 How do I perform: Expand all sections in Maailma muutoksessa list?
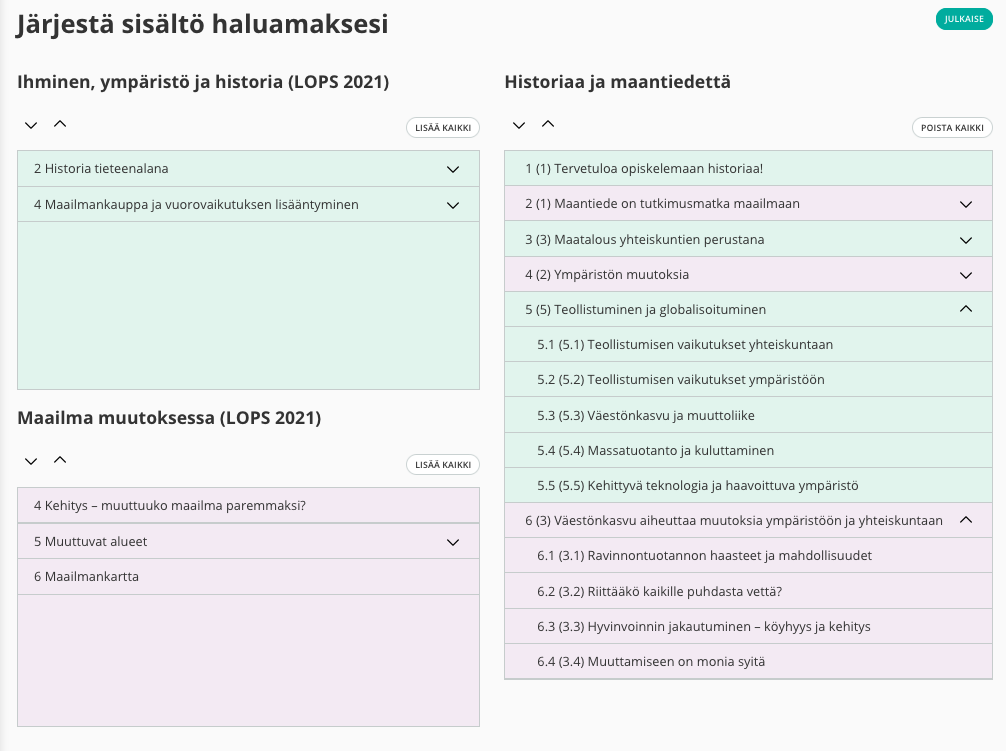pyautogui.click(x=31, y=461)
